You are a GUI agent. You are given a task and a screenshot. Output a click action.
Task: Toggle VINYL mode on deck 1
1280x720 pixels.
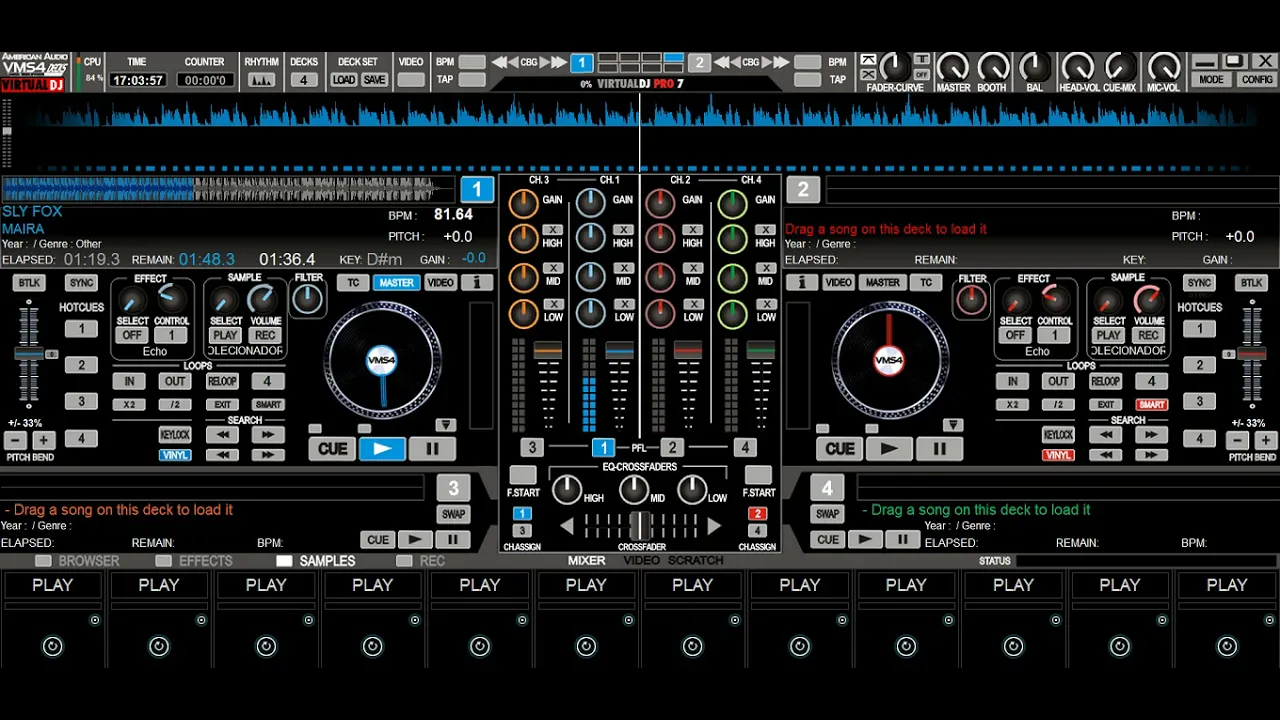pyautogui.click(x=175, y=455)
